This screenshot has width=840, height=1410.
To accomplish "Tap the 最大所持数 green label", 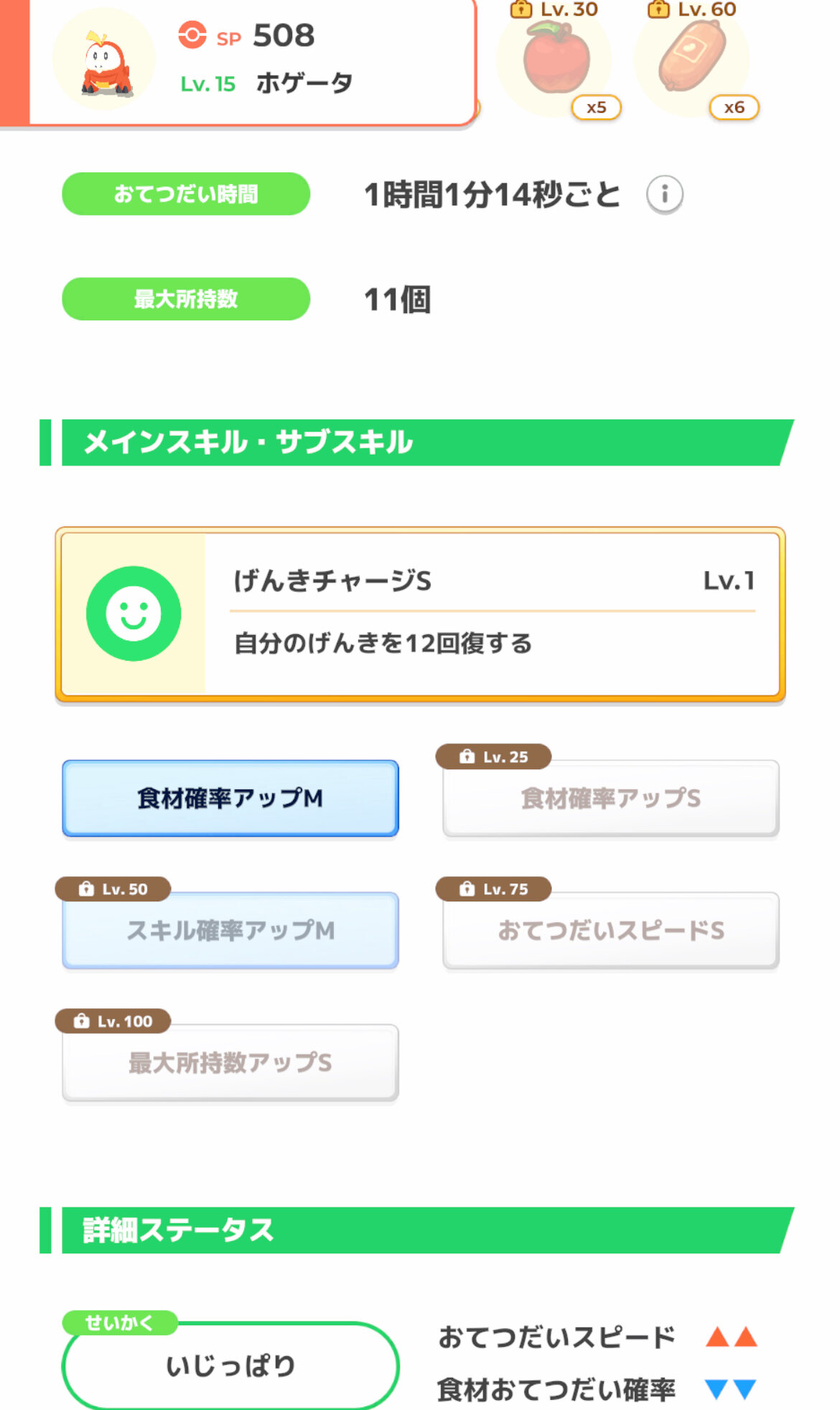I will click(186, 299).
